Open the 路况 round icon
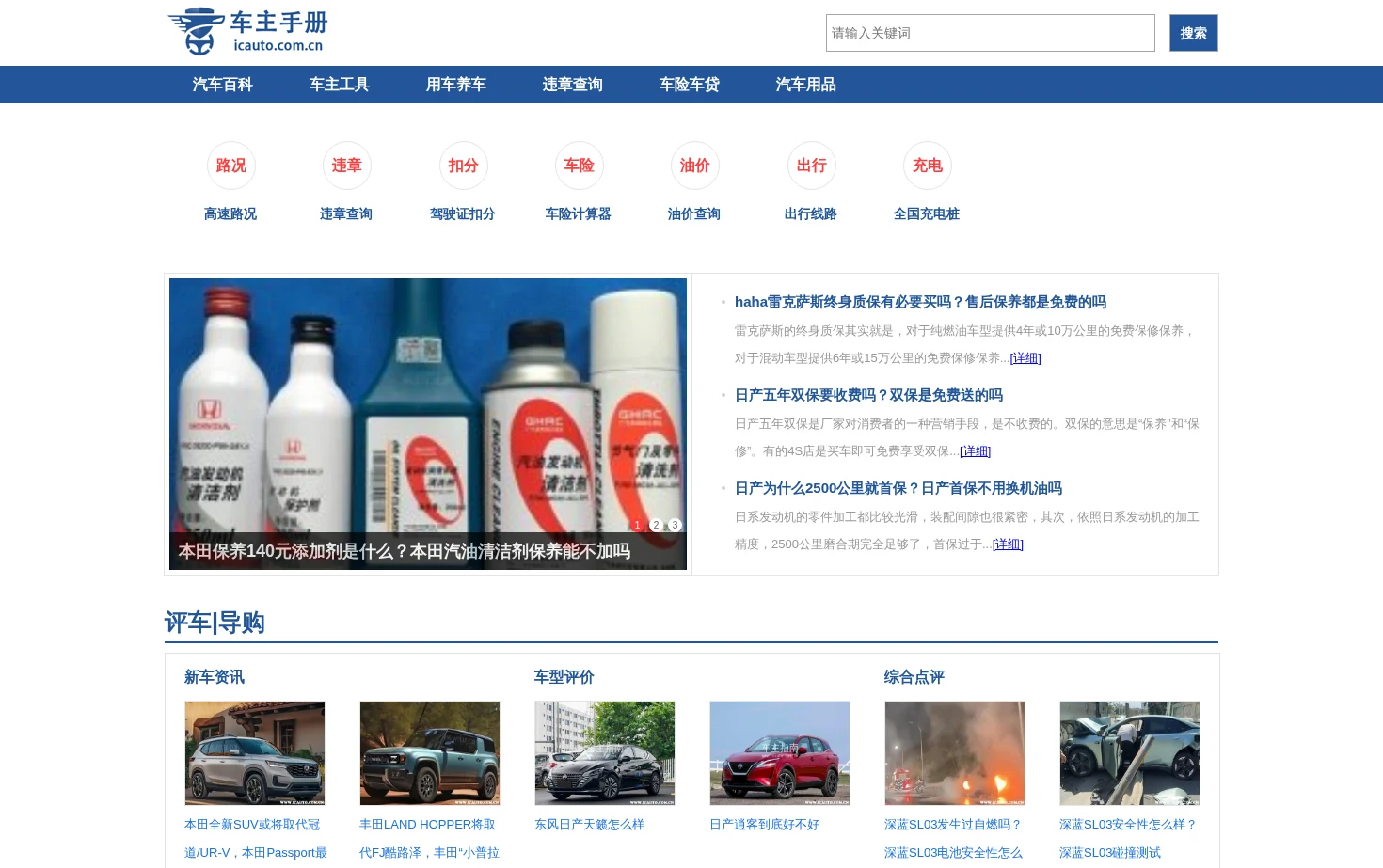The image size is (1383, 868). pyautogui.click(x=230, y=166)
